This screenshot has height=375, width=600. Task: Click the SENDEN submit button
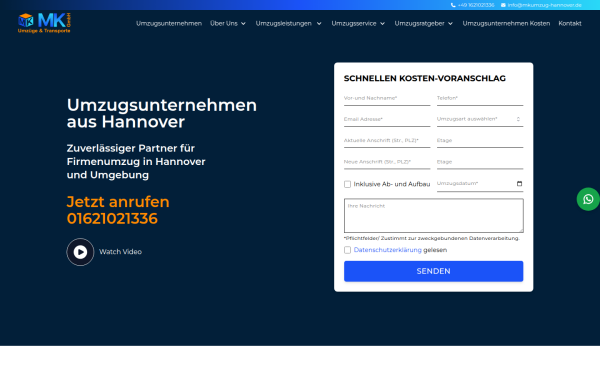coord(434,271)
